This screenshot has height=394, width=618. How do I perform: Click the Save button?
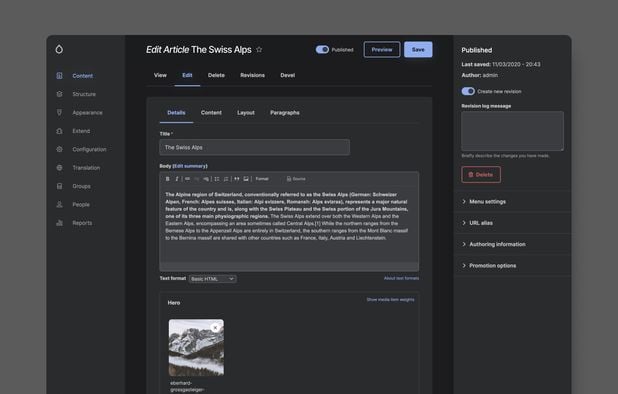tap(418, 50)
